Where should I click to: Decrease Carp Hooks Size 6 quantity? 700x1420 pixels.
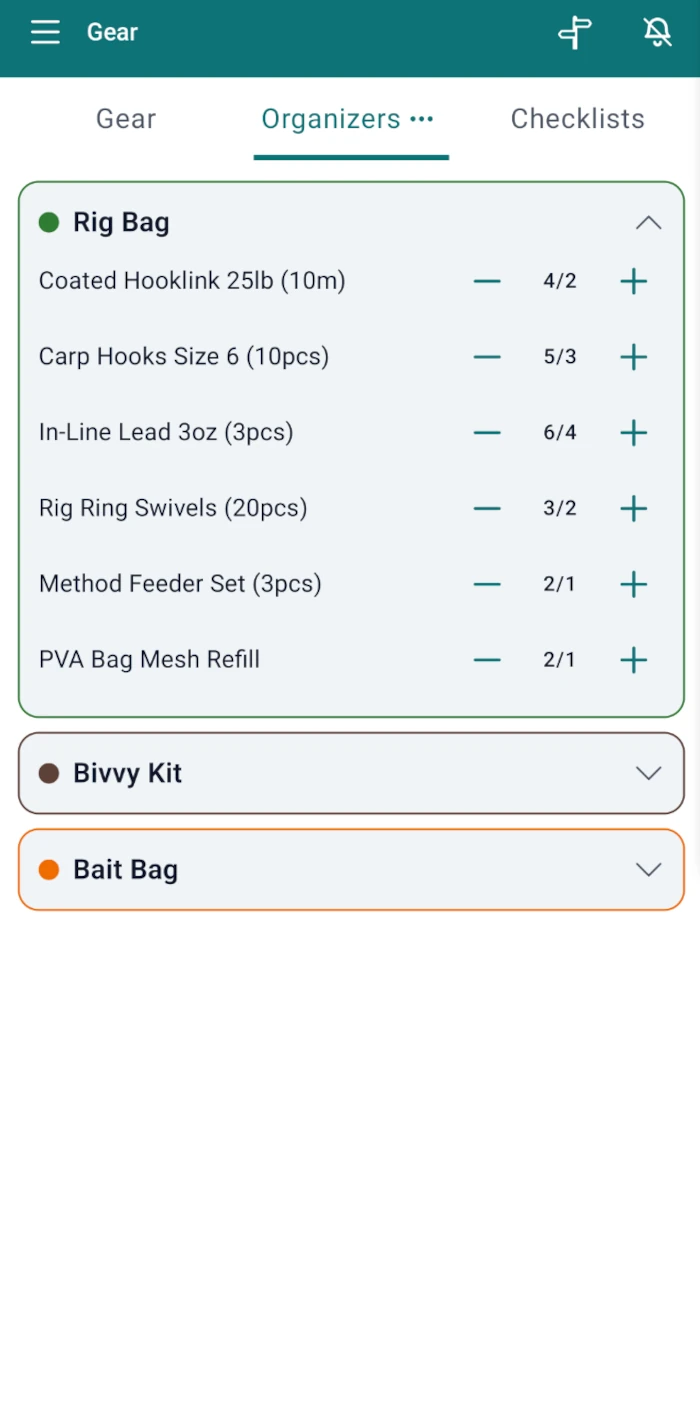487,357
